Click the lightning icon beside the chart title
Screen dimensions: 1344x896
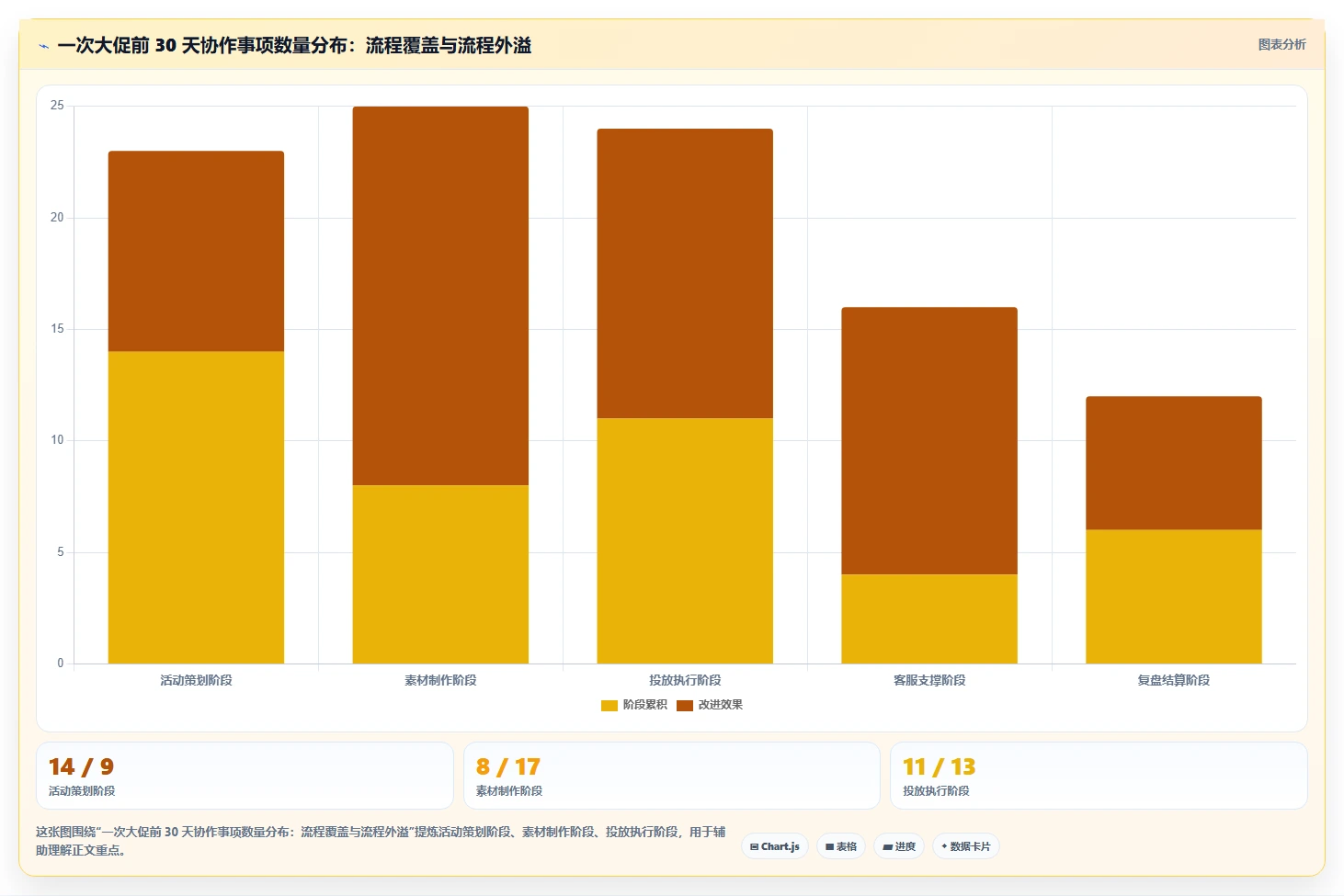click(x=43, y=46)
